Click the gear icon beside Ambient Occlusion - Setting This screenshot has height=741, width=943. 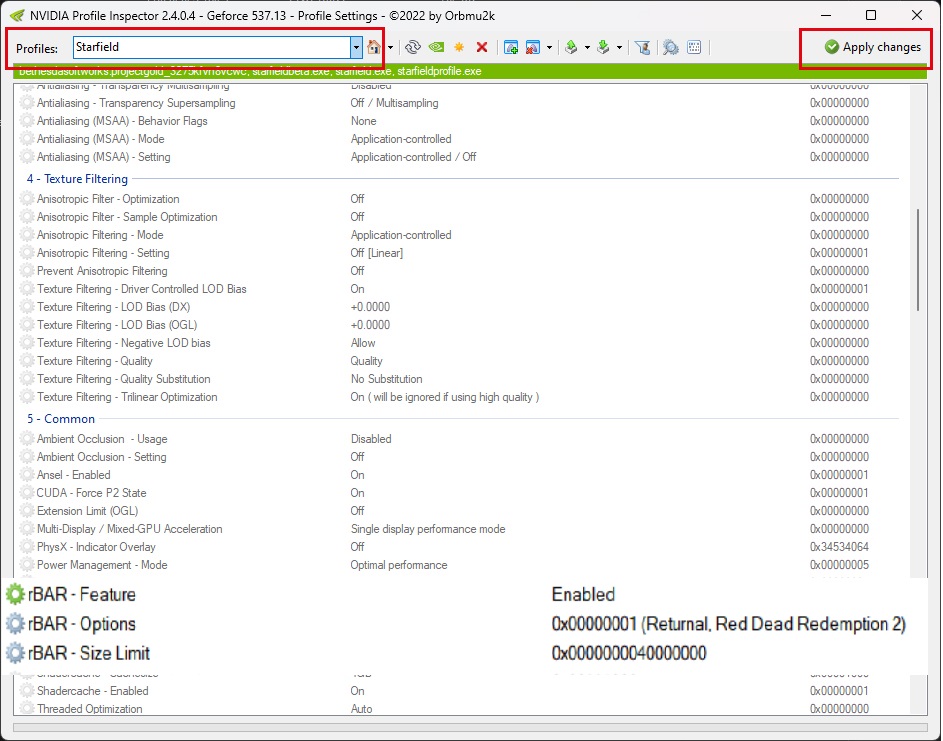click(27, 457)
